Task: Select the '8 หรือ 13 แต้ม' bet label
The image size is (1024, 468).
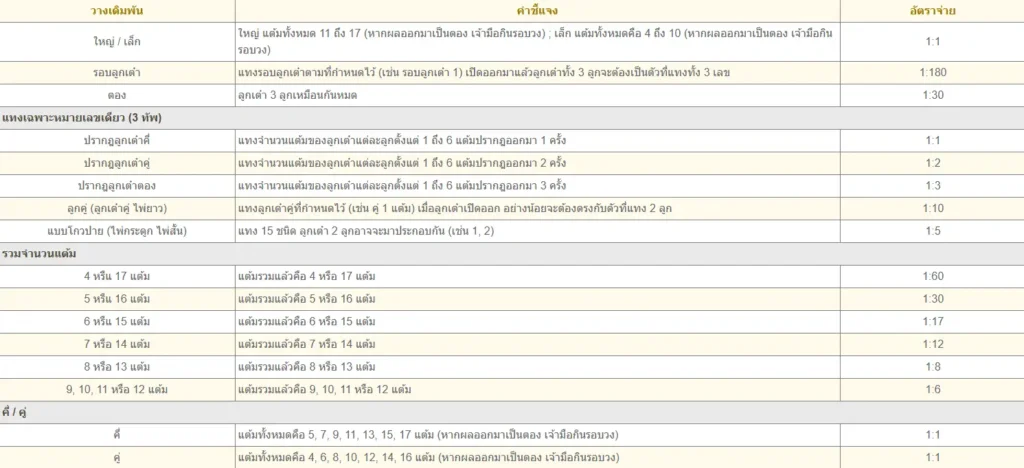Action: (x=117, y=366)
